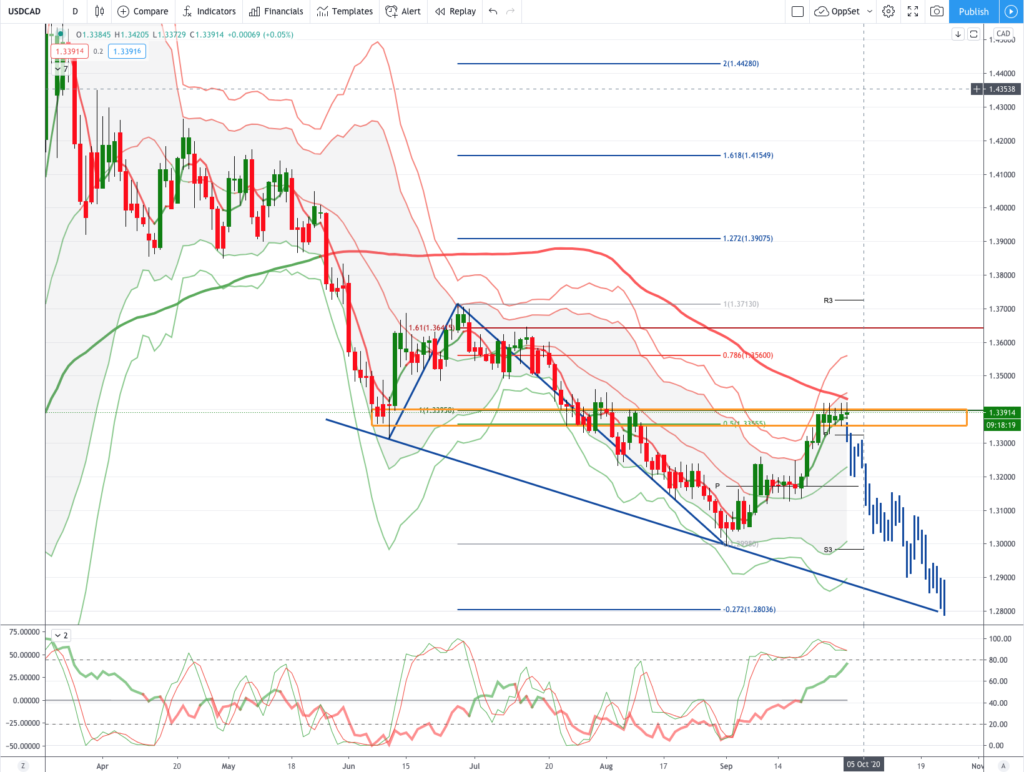The image size is (1024, 772).
Task: Click the play button next to Publish
Action: (1010, 12)
